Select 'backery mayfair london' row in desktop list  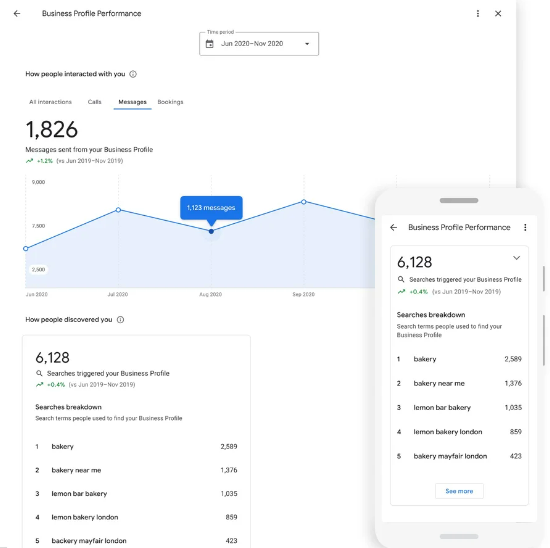tap(136, 541)
